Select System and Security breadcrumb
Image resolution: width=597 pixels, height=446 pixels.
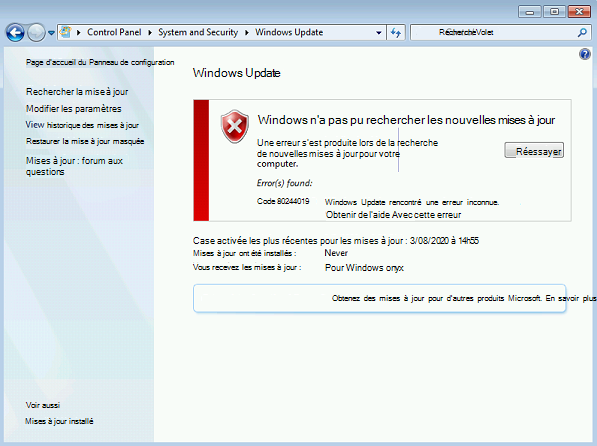click(x=198, y=32)
